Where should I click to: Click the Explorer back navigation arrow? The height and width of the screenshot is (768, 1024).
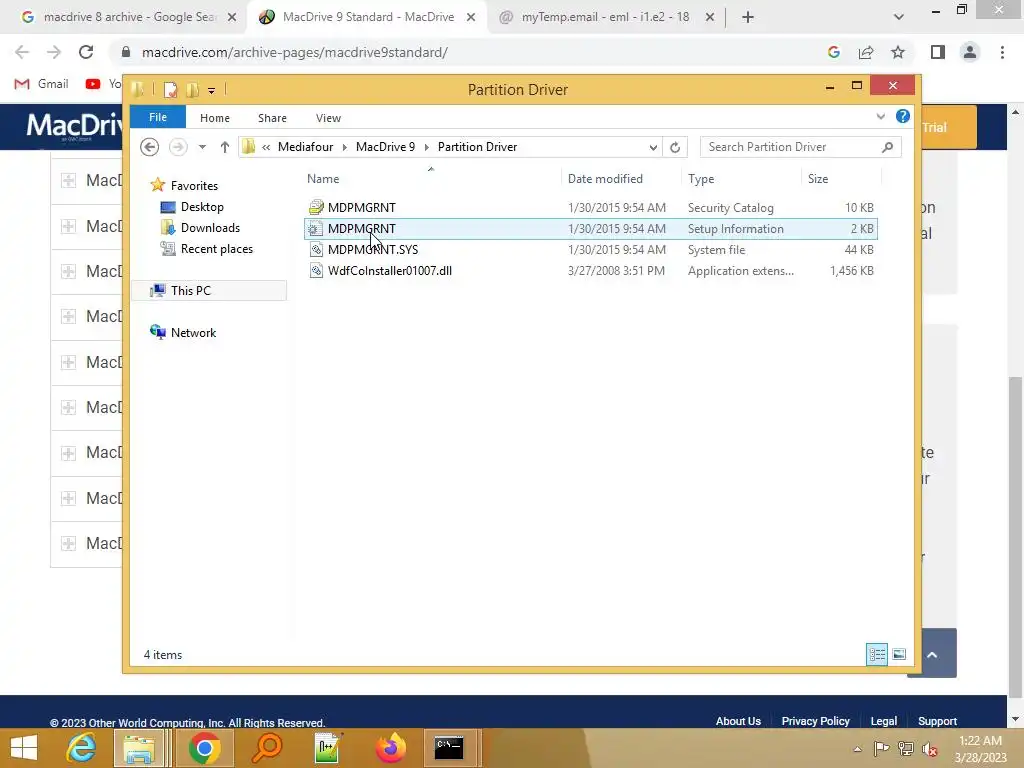[x=150, y=147]
